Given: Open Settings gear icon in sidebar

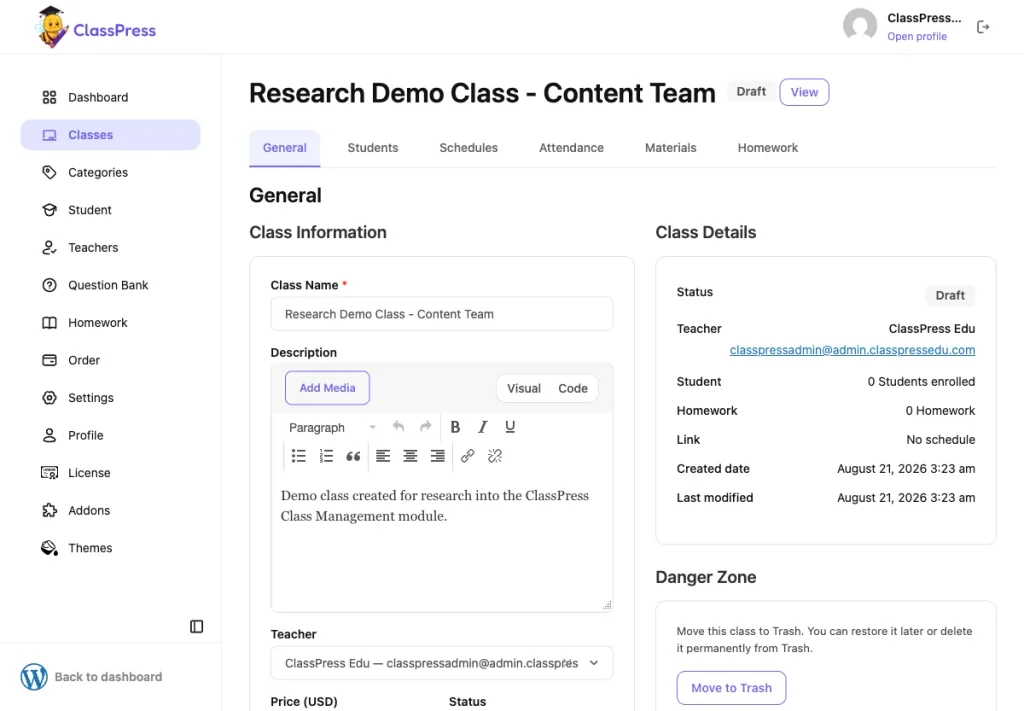Looking at the screenshot, I should [x=49, y=398].
